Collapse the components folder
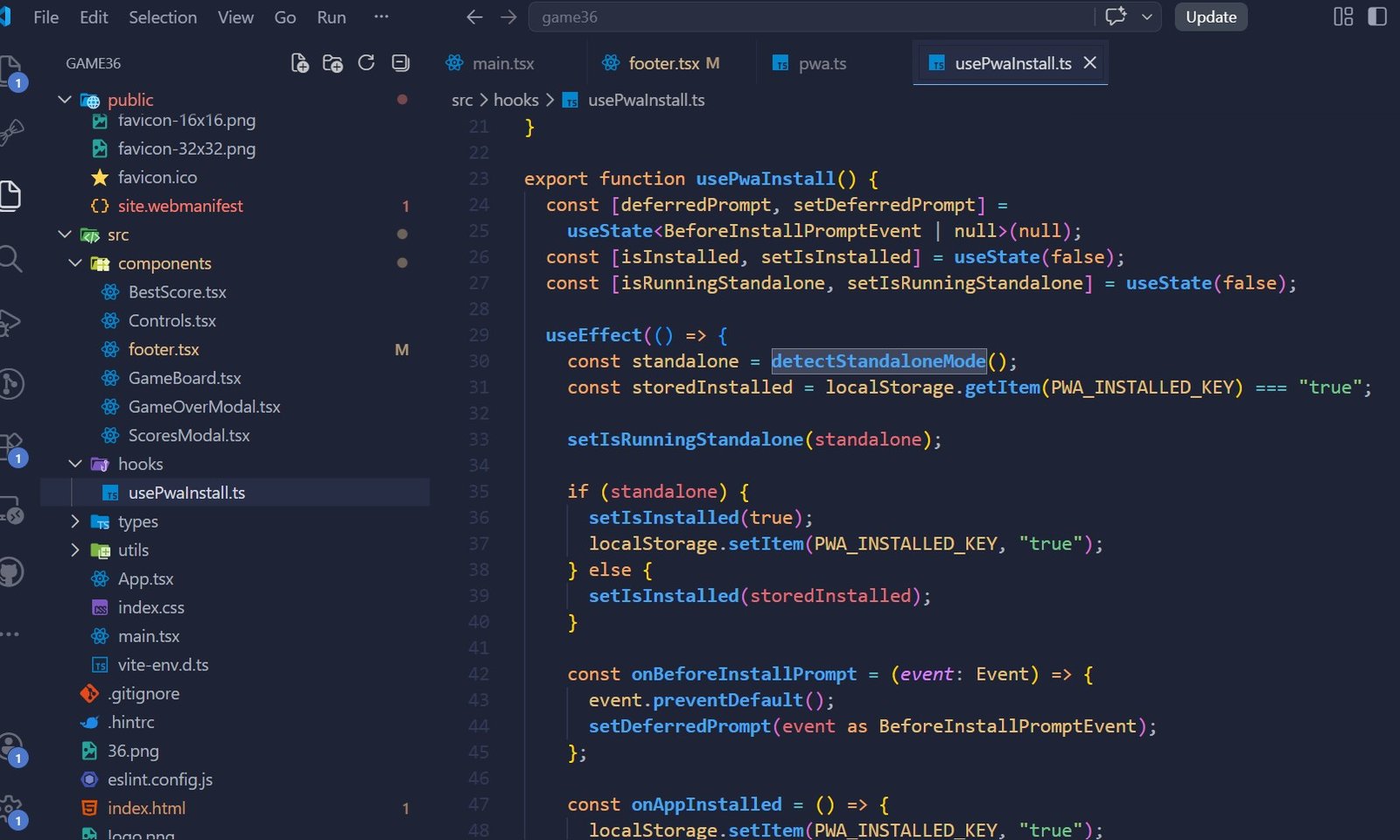1400x840 pixels. (x=74, y=263)
